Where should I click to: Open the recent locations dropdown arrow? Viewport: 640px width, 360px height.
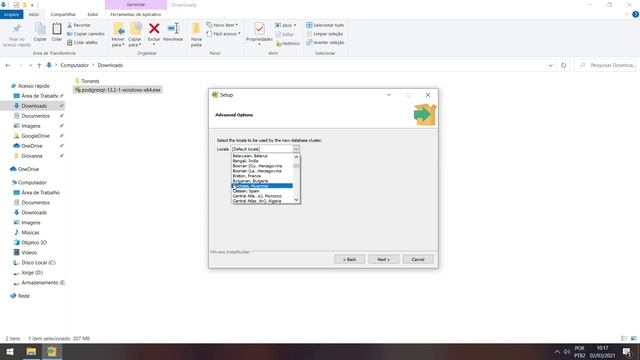tap(31, 65)
